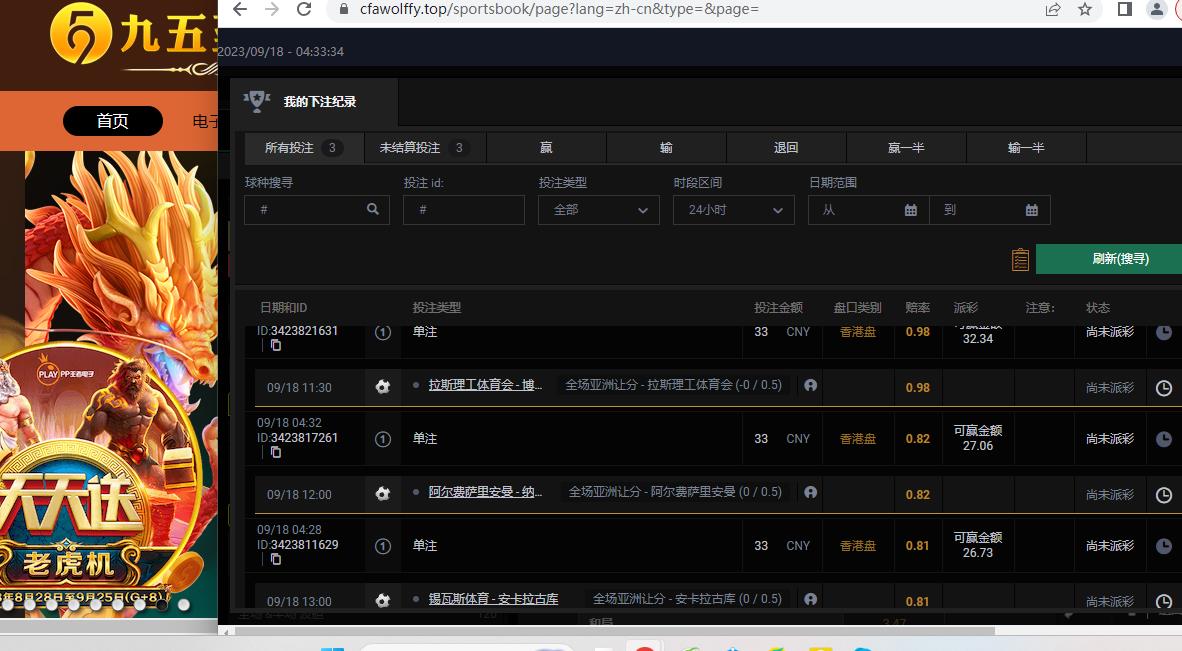The height and width of the screenshot is (651, 1182).
Task: Click the share icon in address bar
Action: (1053, 9)
